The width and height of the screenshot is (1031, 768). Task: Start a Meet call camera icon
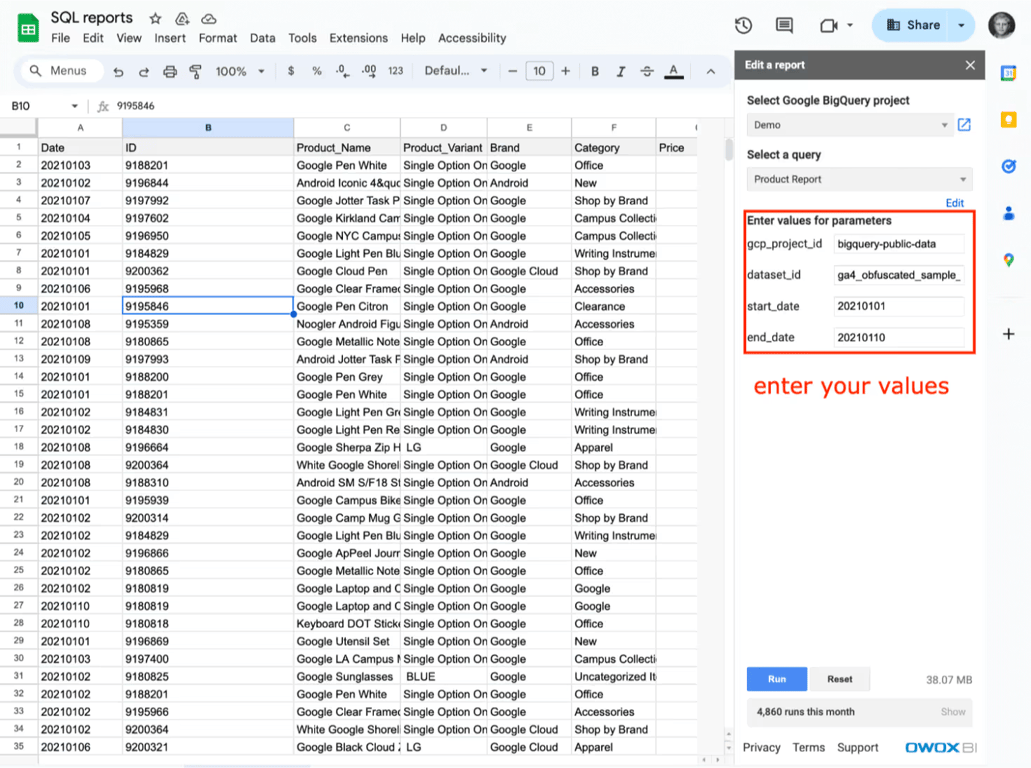pos(828,26)
